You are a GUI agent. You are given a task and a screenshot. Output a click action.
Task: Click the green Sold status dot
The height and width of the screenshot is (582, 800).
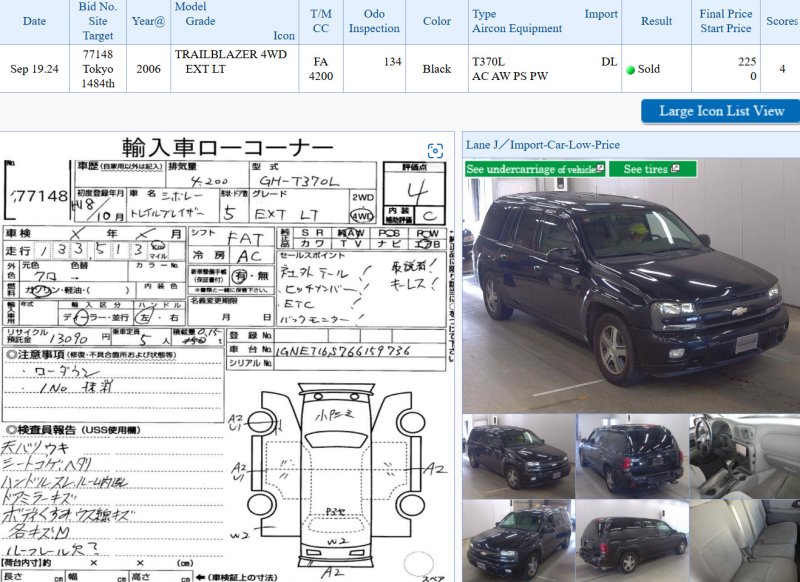(631, 70)
